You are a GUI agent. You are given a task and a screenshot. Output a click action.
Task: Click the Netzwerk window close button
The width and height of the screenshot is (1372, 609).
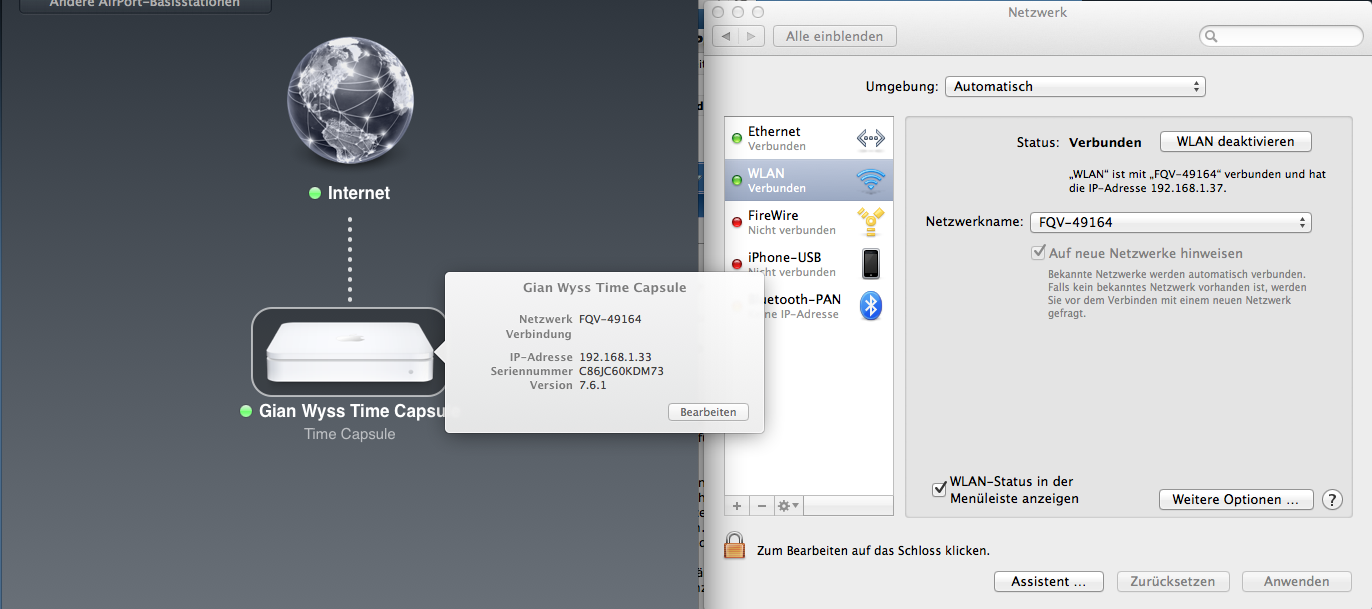719,12
